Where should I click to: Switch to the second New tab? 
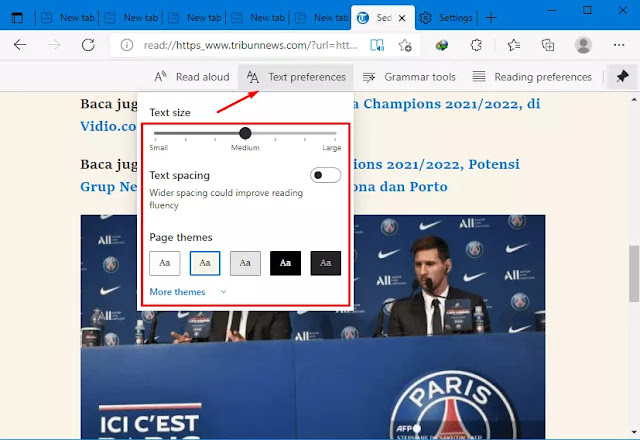131,18
